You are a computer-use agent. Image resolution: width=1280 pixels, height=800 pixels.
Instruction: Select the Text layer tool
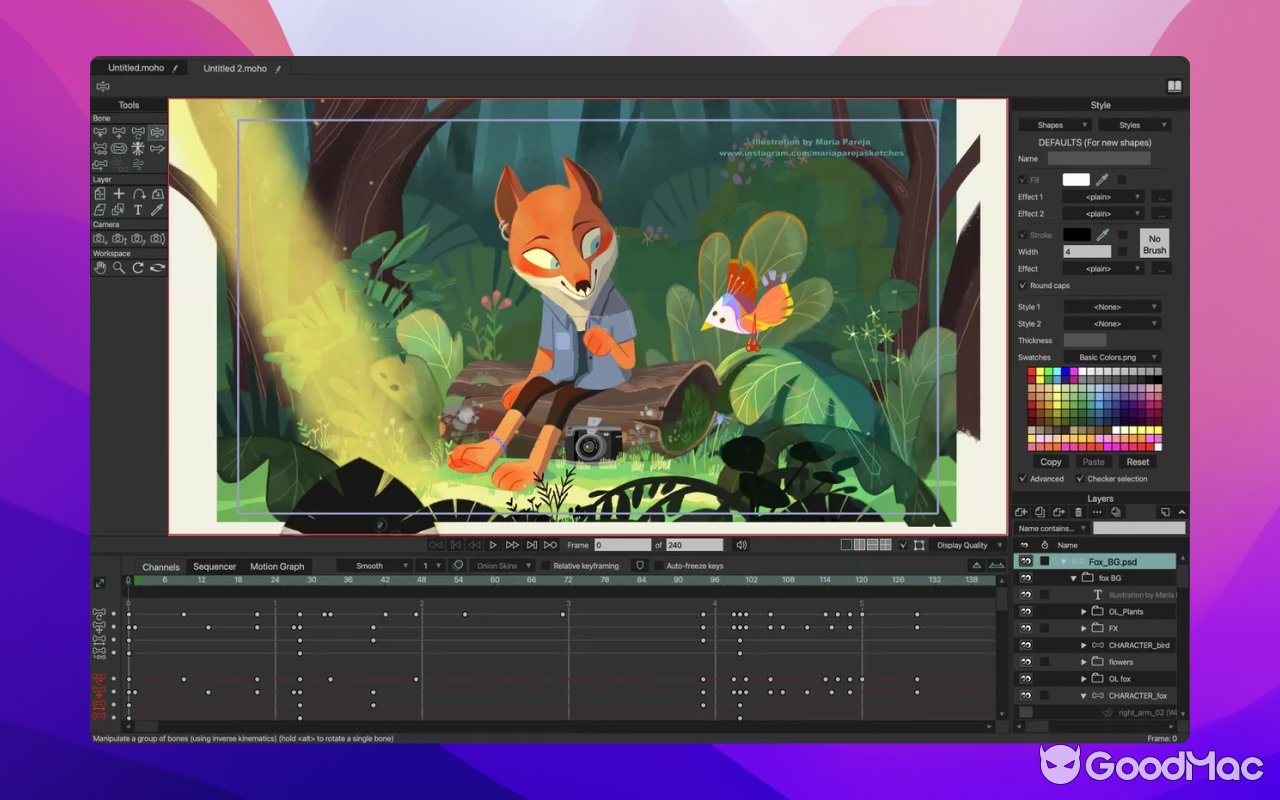pyautogui.click(x=138, y=210)
